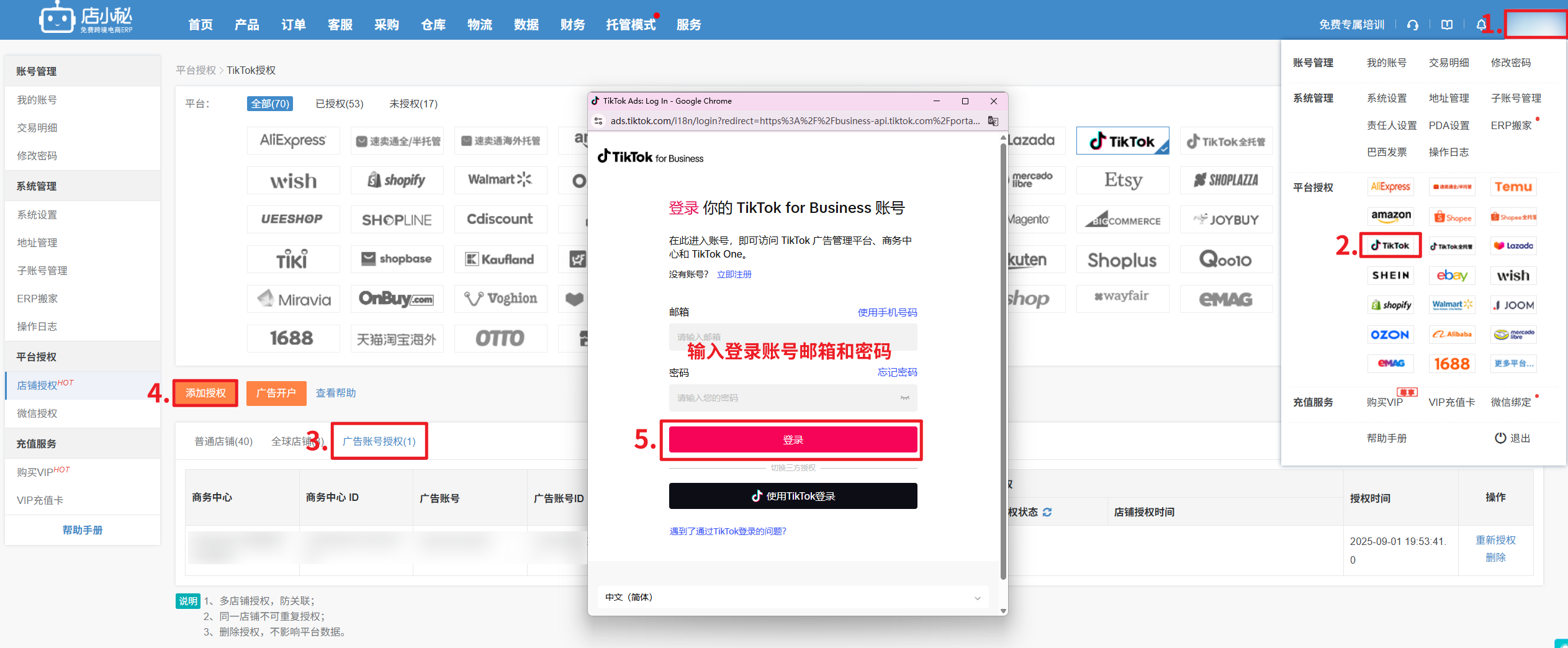Screen dimensions: 1568x648
Task: Click the 广告开户 button
Action: [x=276, y=393]
